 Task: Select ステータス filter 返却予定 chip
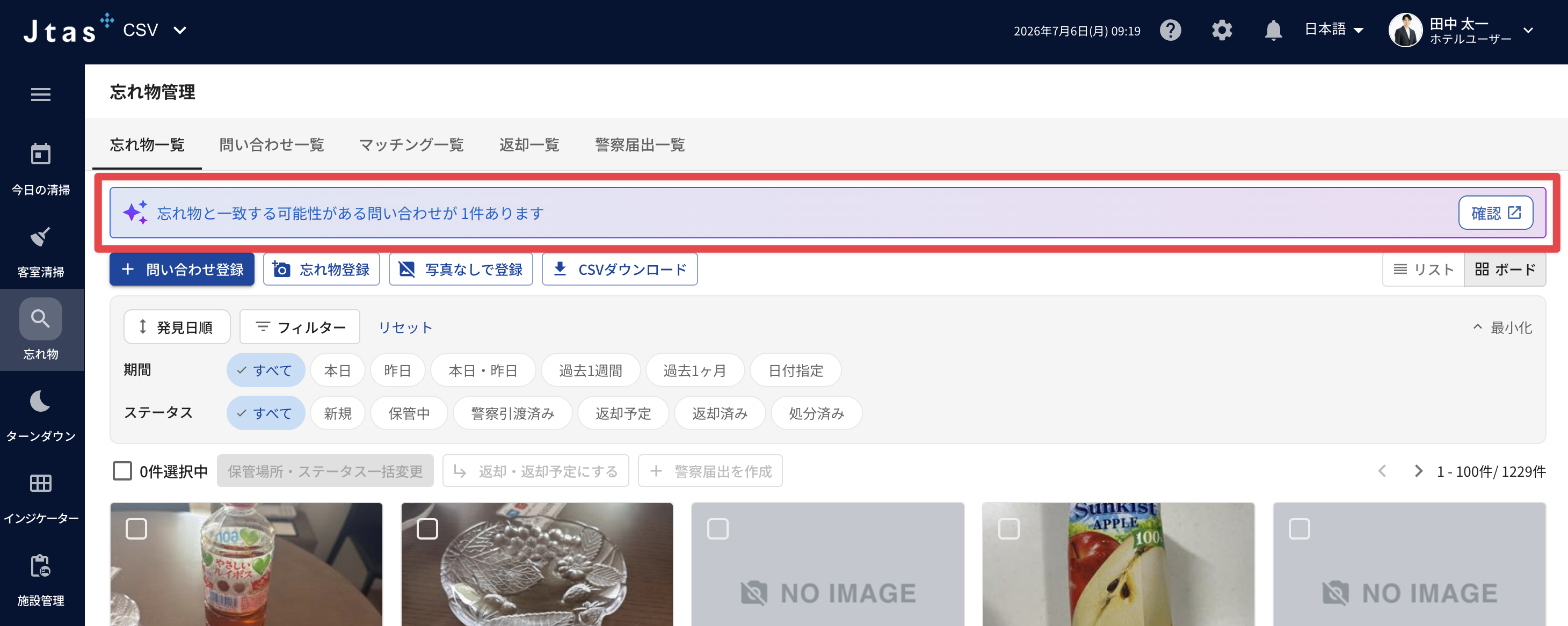coord(623,413)
